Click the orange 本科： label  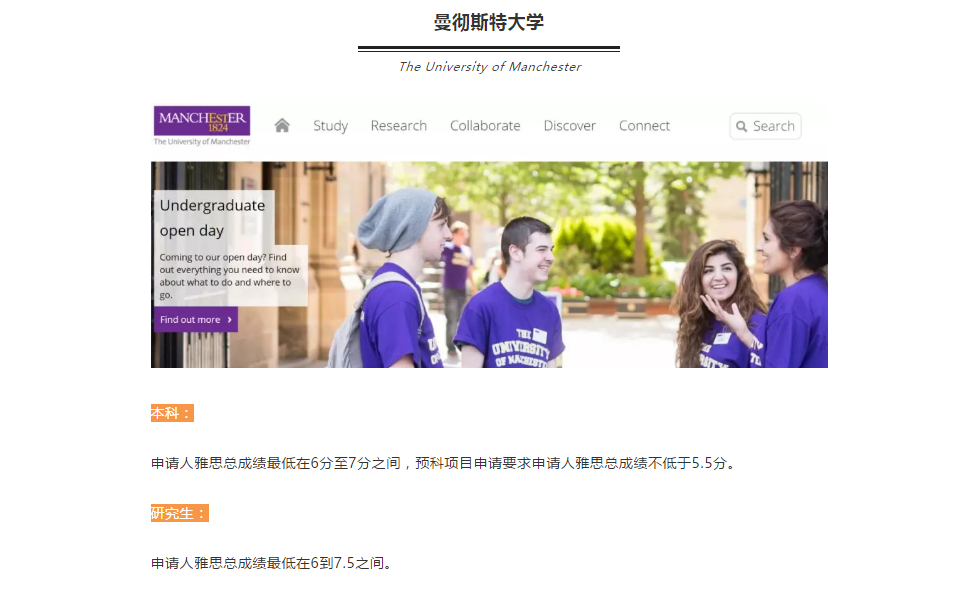(172, 413)
